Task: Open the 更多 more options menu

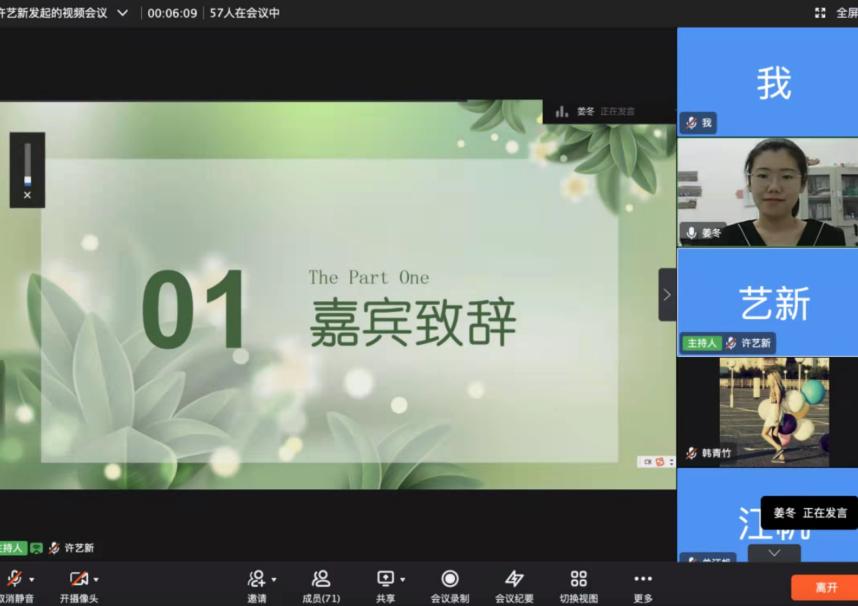Action: point(643,579)
